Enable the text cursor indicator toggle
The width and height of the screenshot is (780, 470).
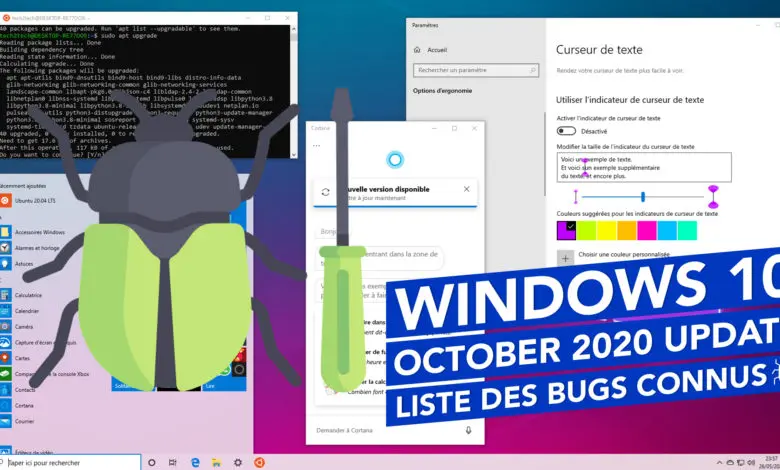coord(566,131)
